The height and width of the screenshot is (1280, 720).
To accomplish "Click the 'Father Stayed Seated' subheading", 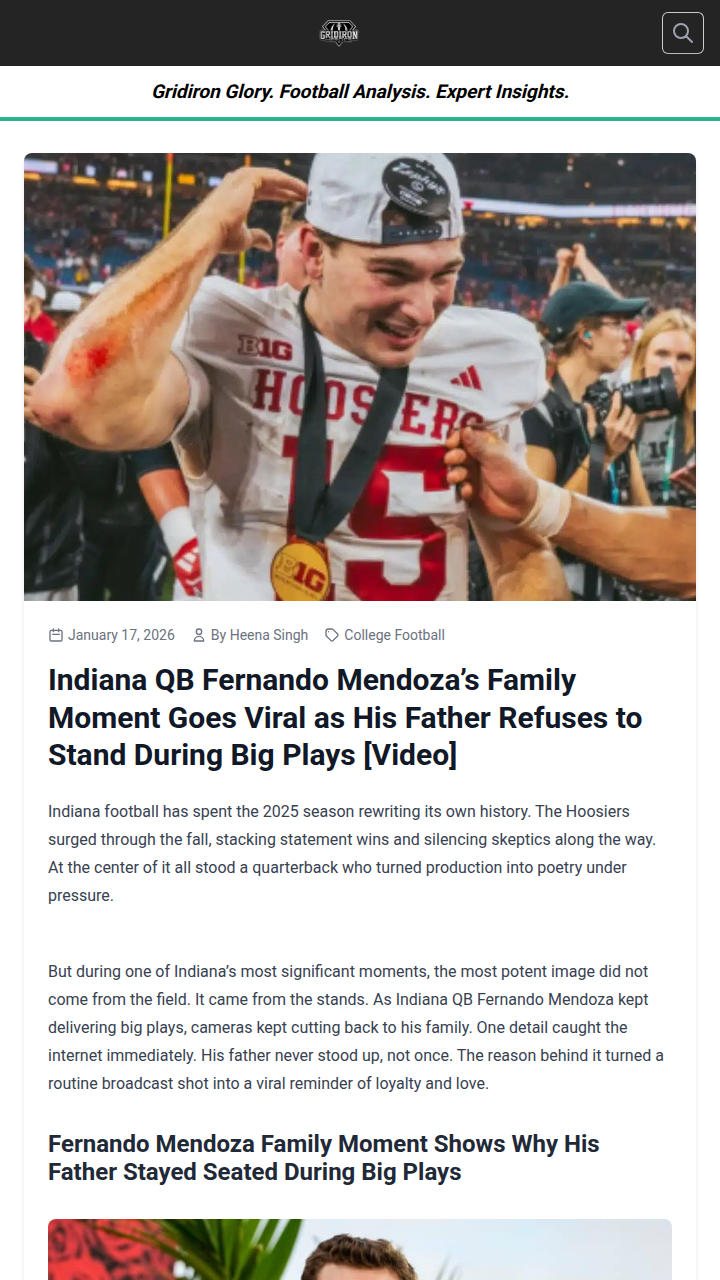I will pyautogui.click(x=323, y=1157).
